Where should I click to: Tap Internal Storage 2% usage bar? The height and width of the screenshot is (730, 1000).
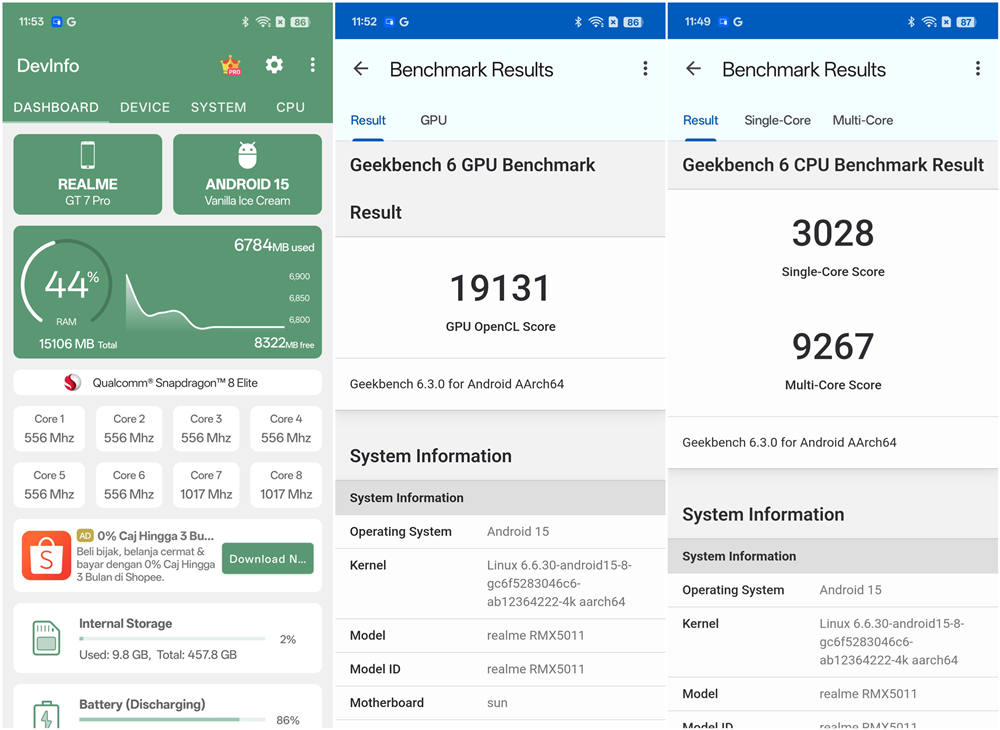pyautogui.click(x=172, y=638)
